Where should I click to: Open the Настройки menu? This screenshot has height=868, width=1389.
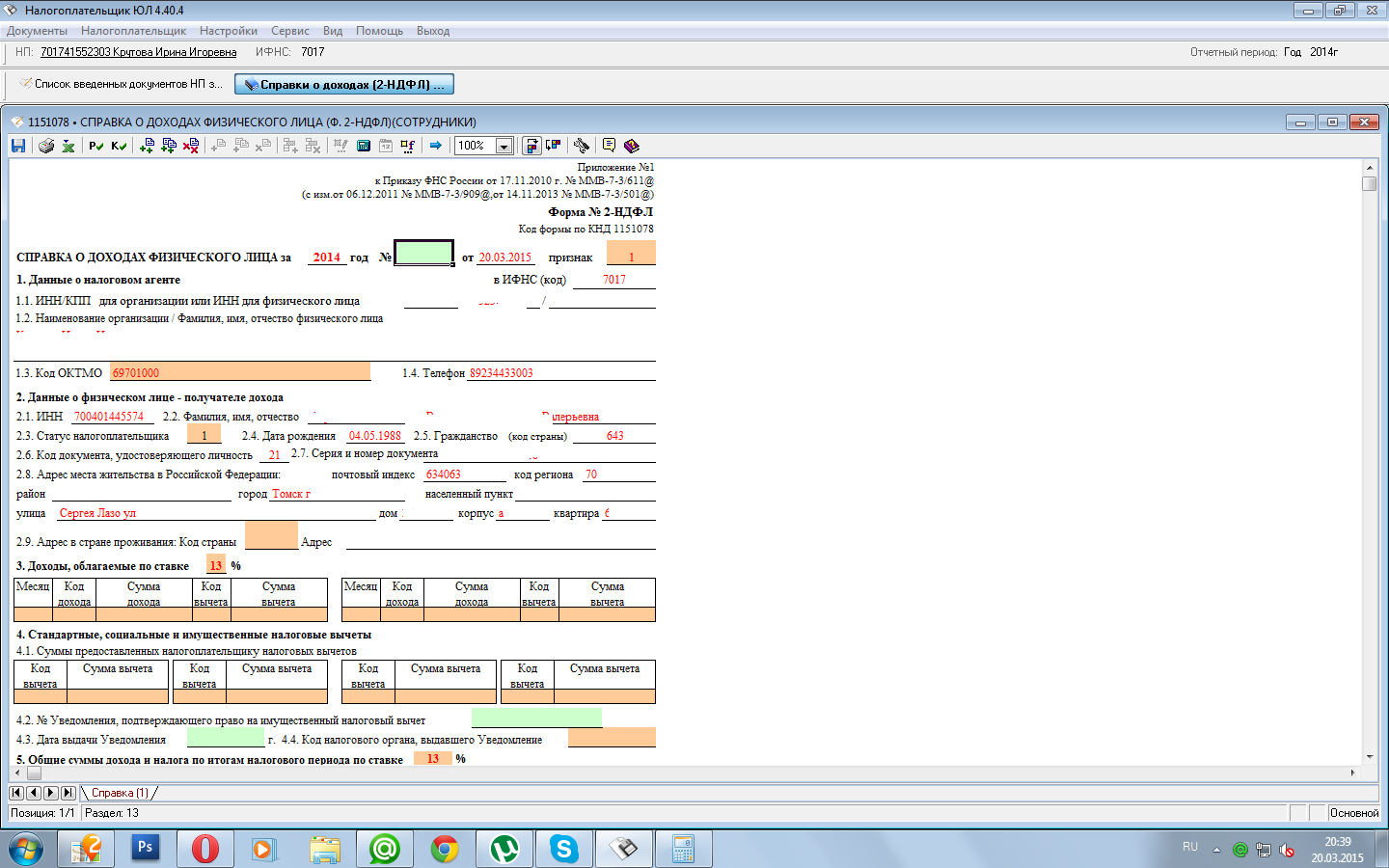229,31
